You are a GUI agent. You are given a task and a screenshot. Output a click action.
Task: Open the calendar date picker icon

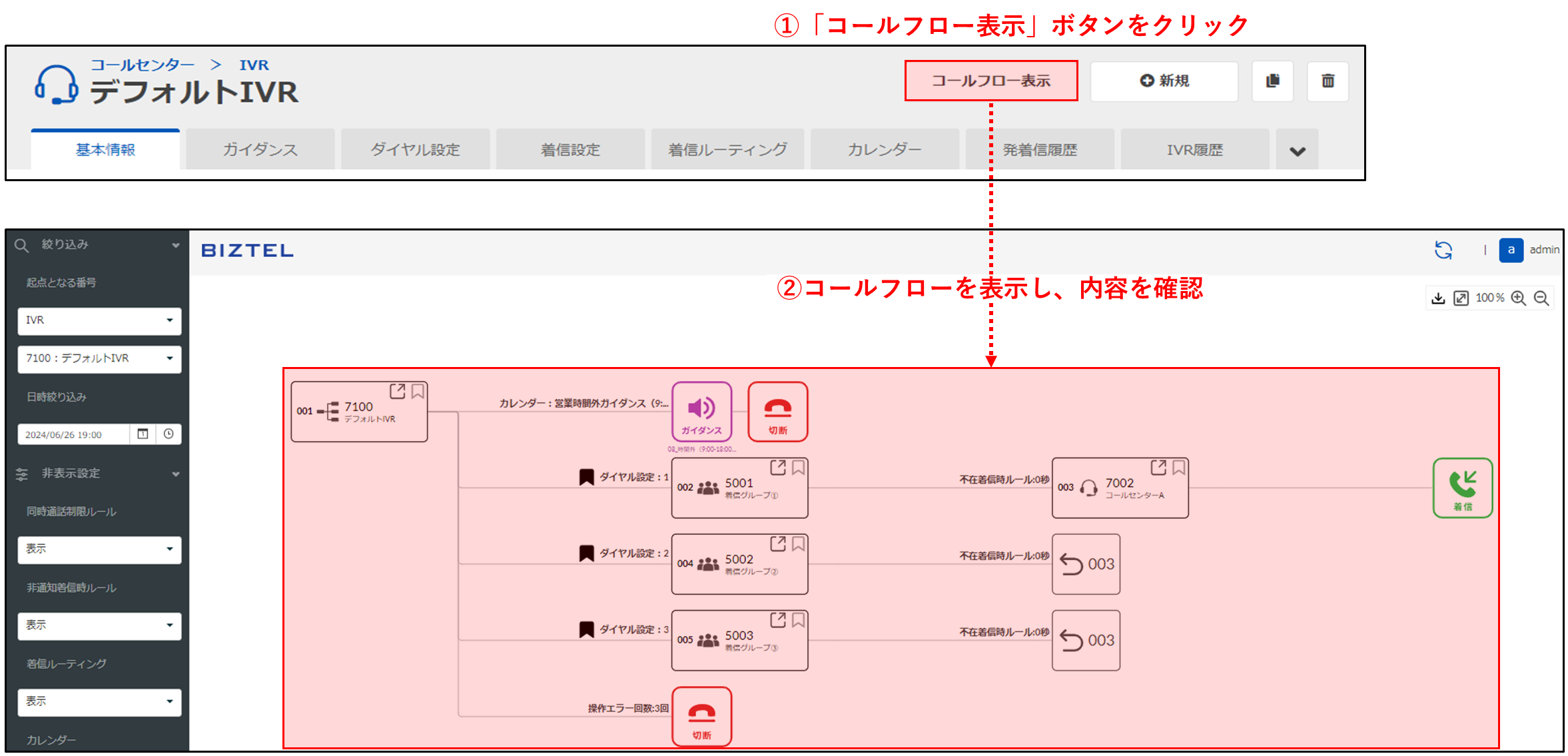pos(143,434)
